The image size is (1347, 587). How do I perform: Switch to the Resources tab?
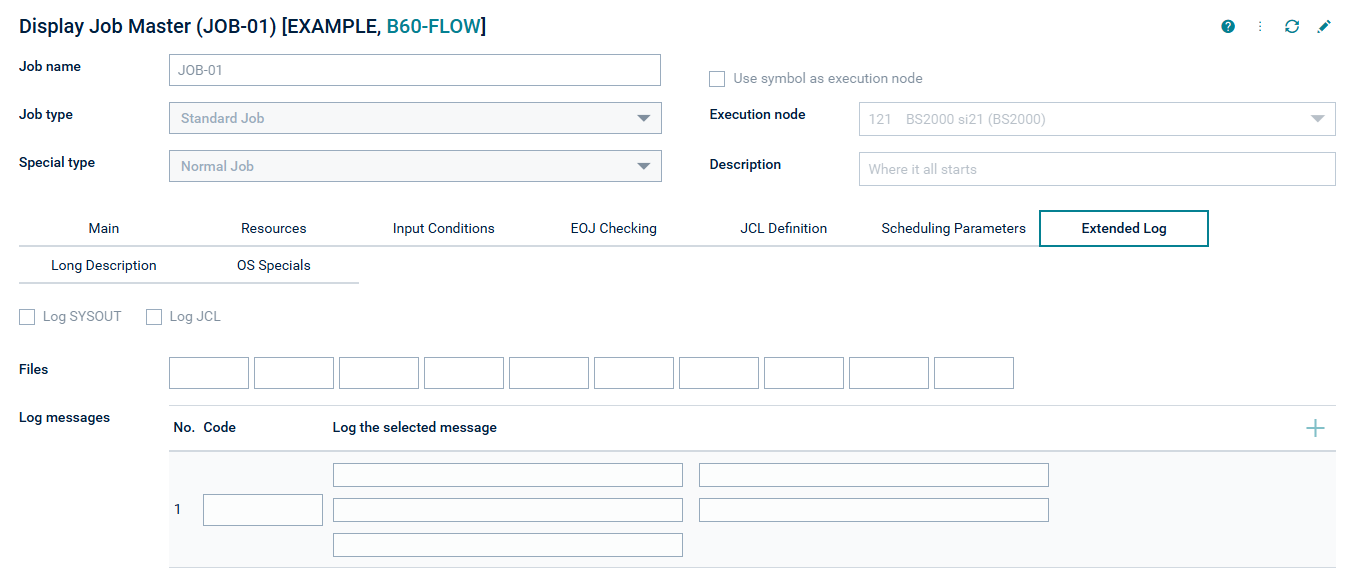pos(274,228)
